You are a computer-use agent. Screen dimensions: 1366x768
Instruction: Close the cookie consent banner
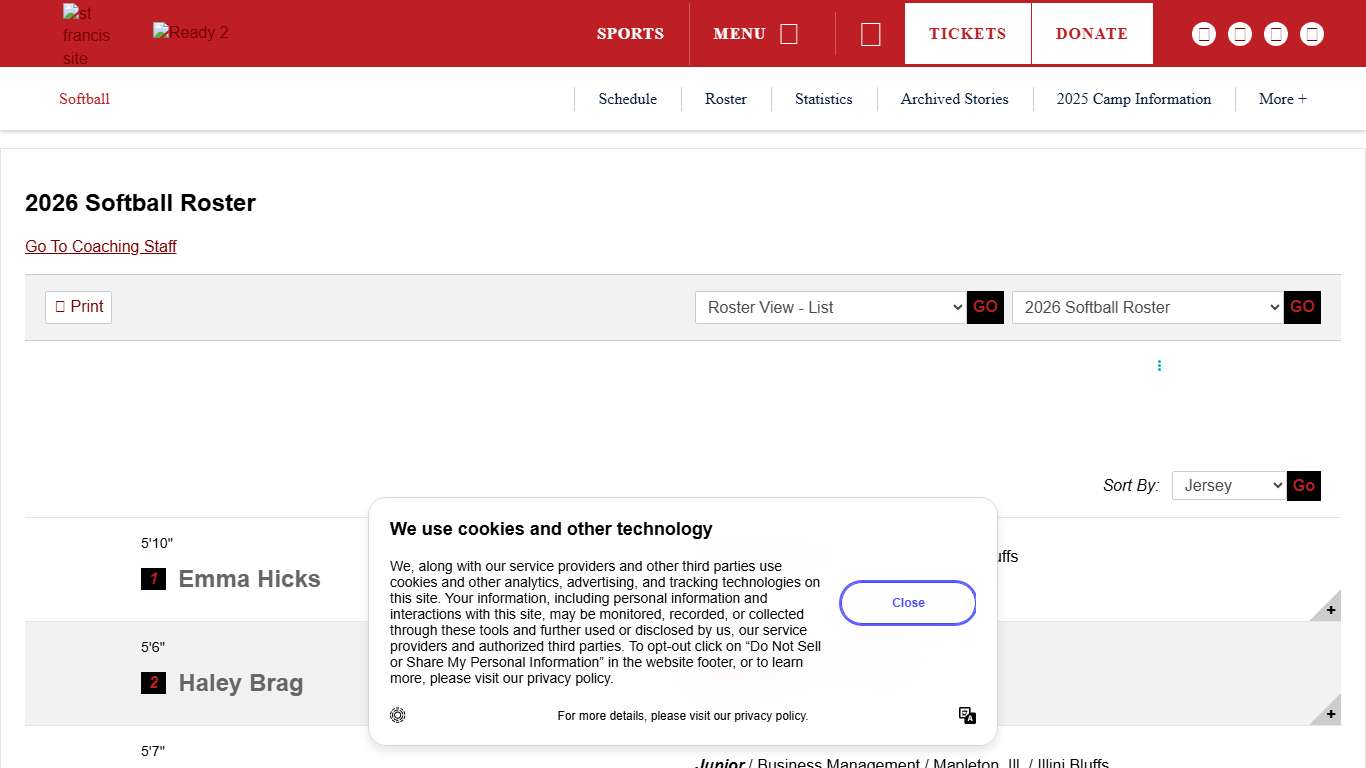907,603
